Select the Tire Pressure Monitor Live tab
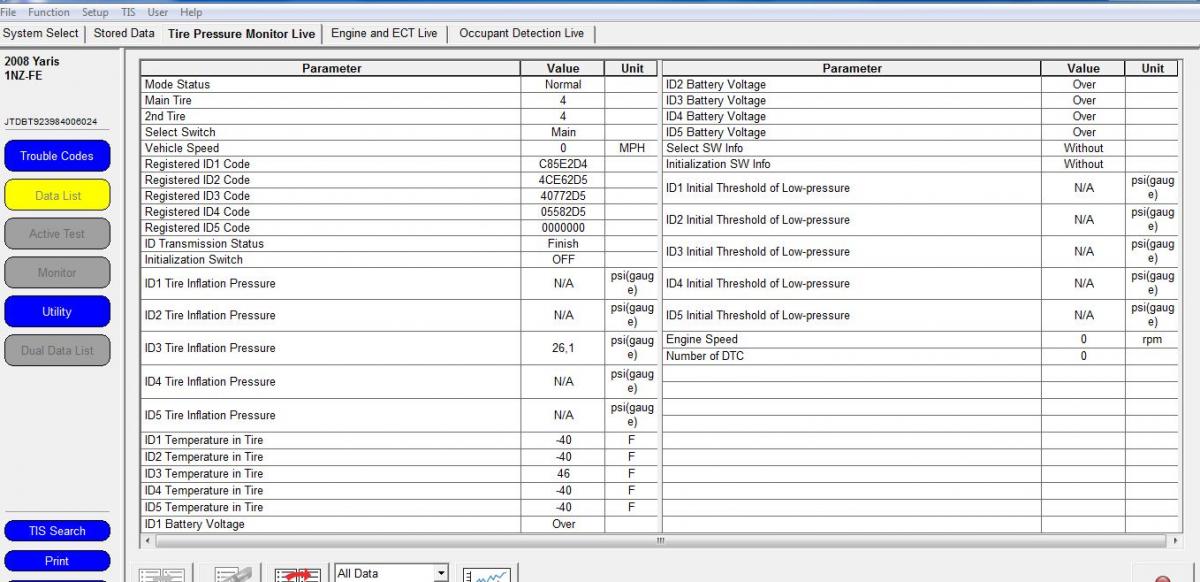This screenshot has height=582, width=1200. 241,34
